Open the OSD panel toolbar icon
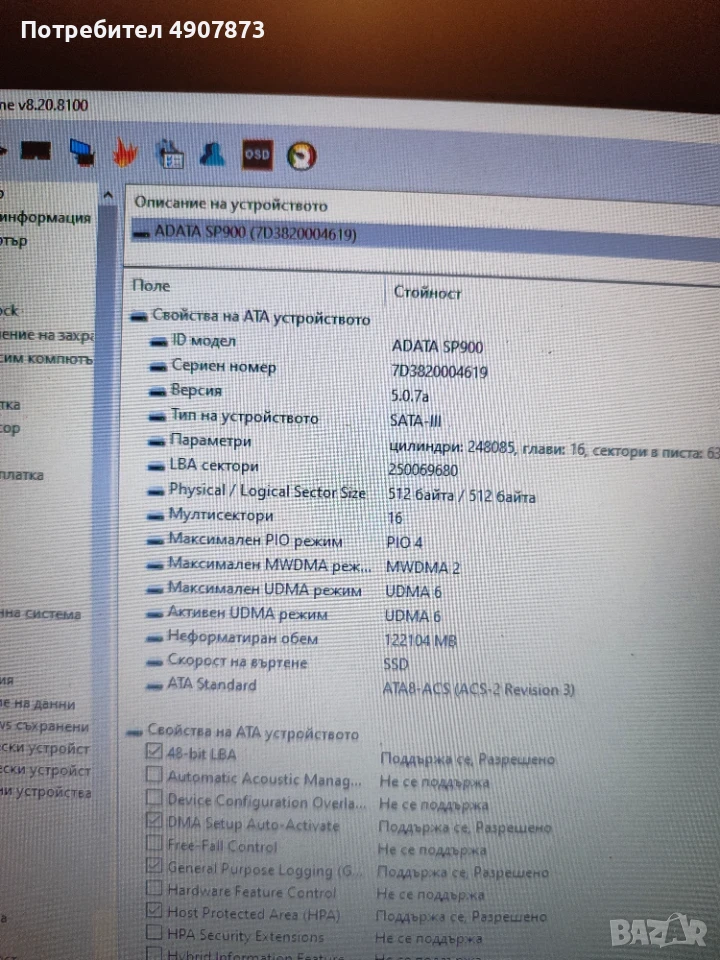The width and height of the screenshot is (720, 960). [x=257, y=155]
